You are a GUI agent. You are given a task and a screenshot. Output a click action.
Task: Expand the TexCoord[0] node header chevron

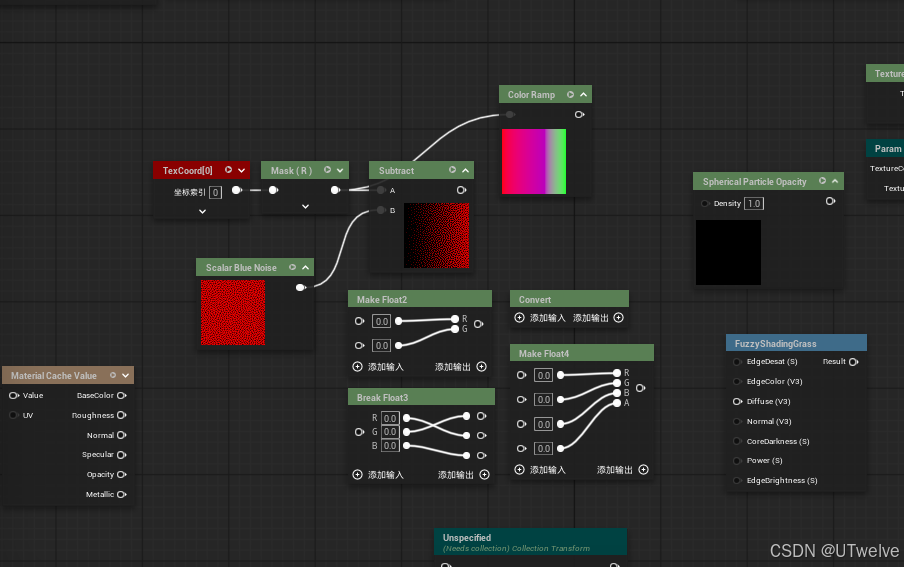pos(242,170)
